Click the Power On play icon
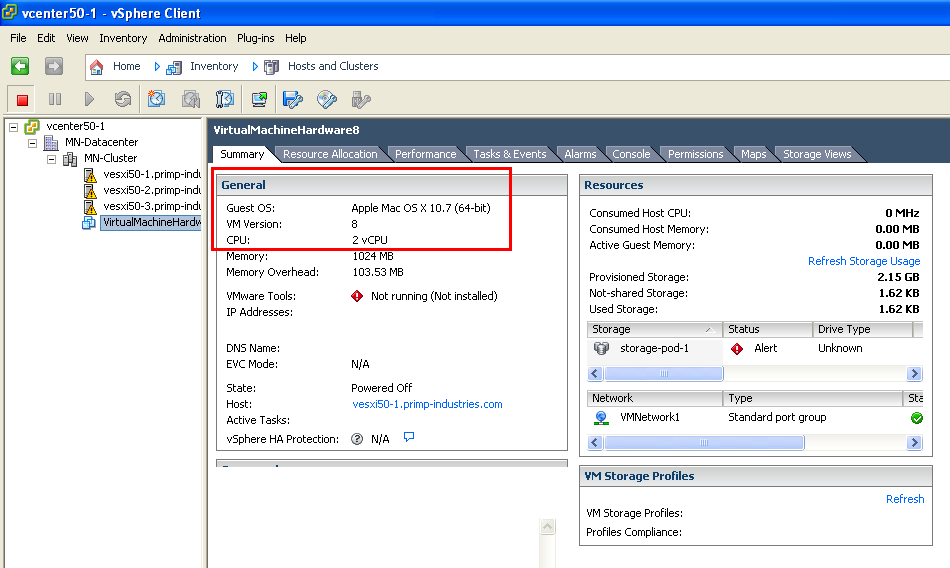Screen dimensions: 950x568 [89, 99]
